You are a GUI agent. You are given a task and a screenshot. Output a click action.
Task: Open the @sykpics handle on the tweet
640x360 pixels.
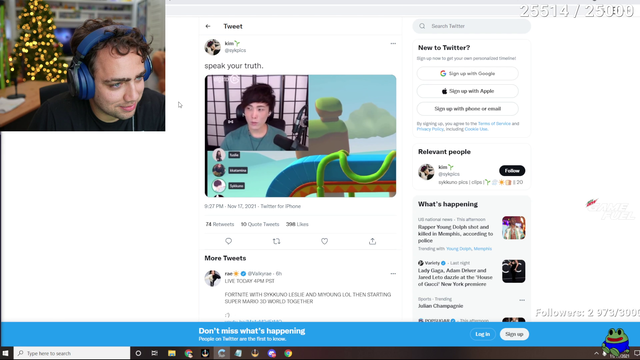coord(235,50)
